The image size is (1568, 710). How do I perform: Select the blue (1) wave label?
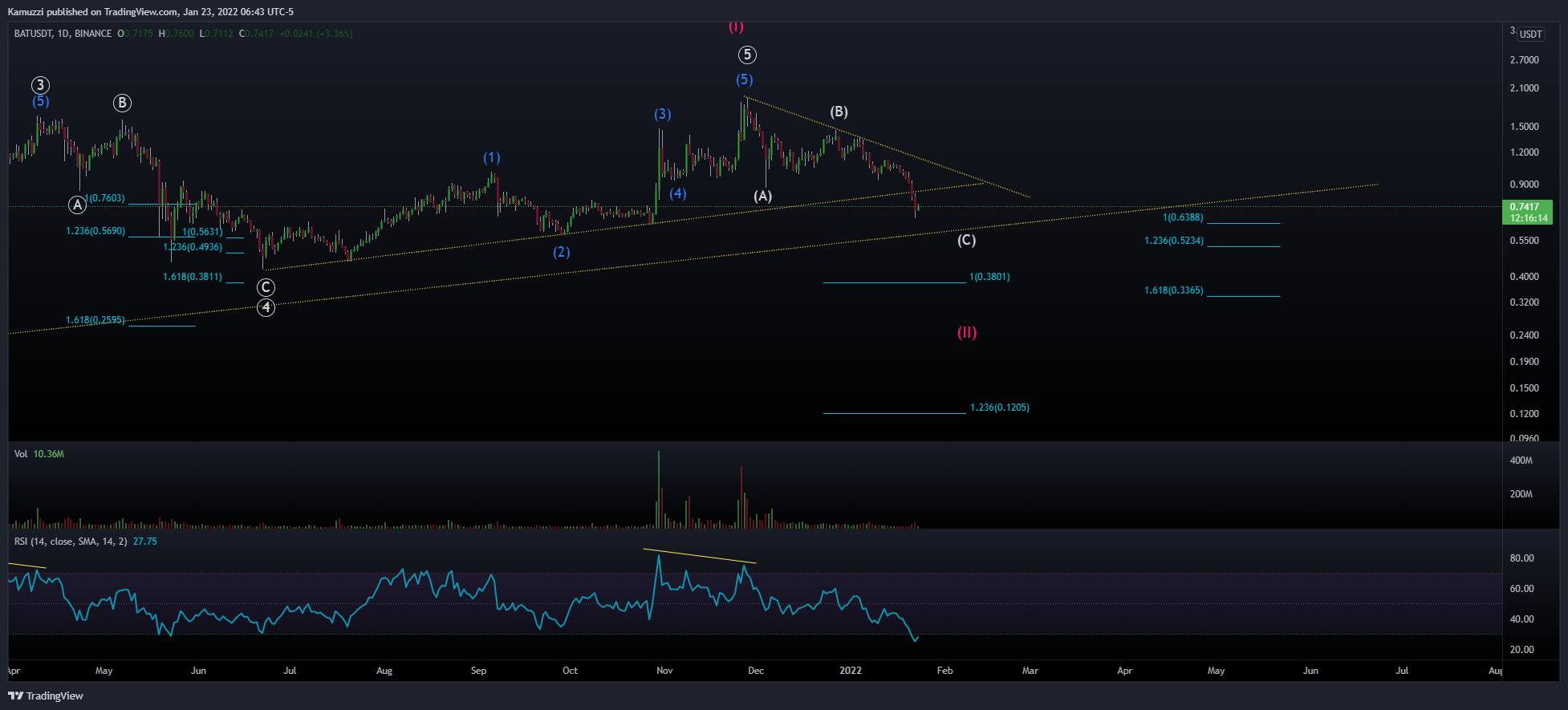point(492,158)
